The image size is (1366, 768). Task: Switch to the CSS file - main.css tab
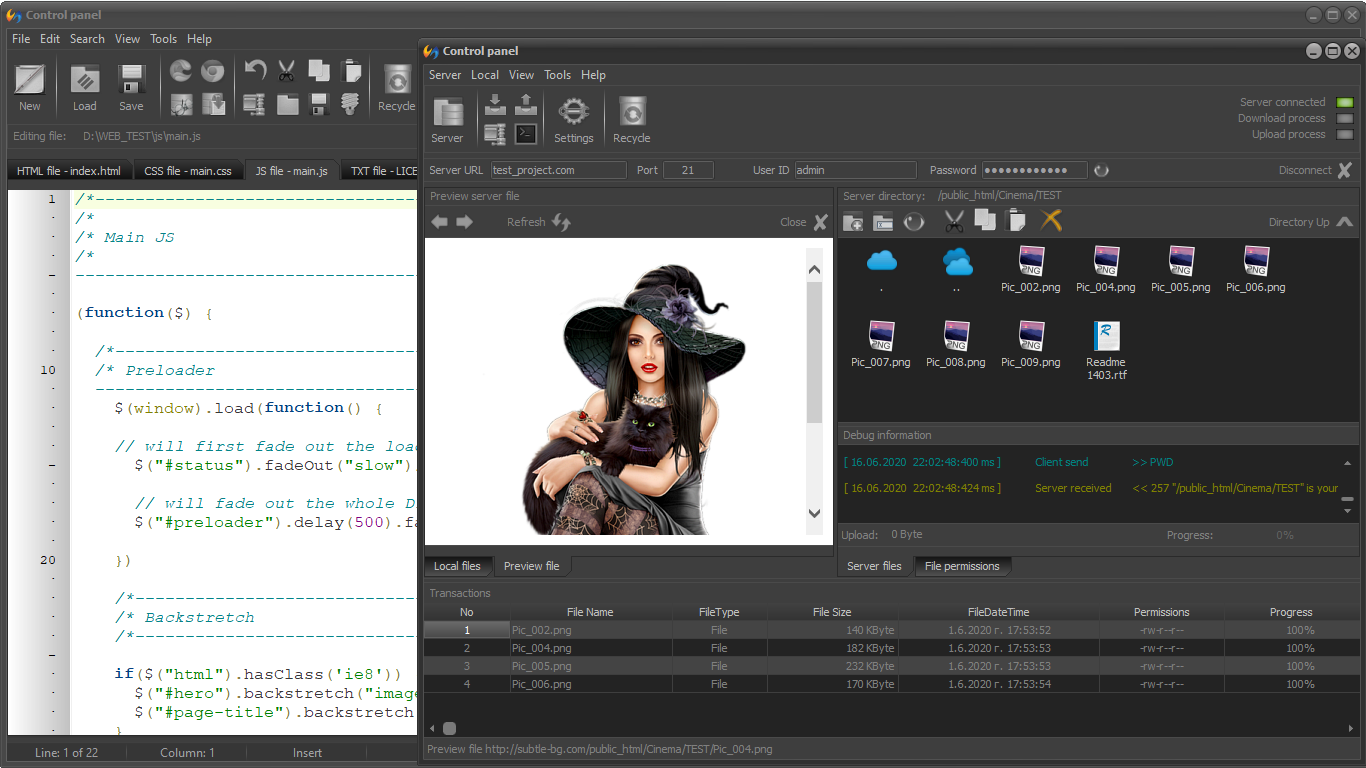pos(188,171)
